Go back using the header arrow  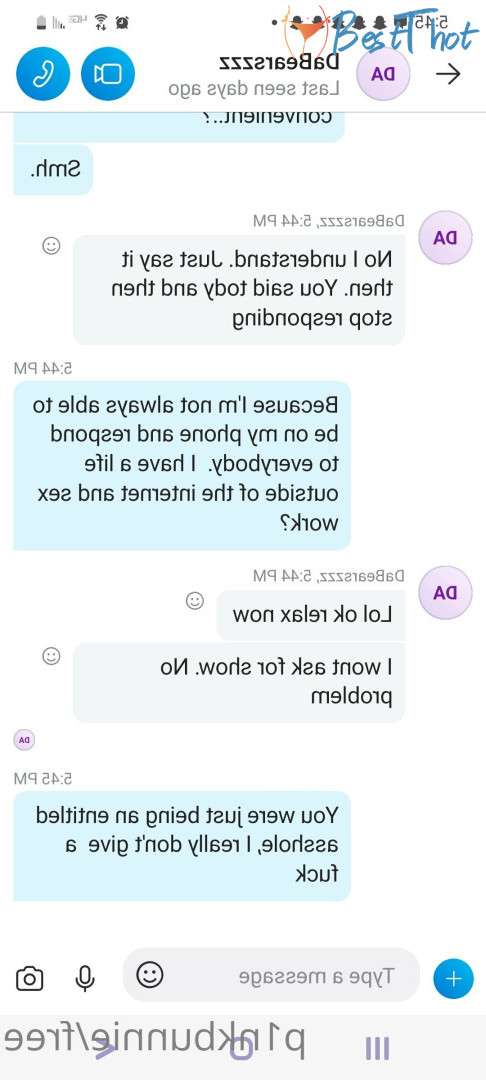[448, 74]
